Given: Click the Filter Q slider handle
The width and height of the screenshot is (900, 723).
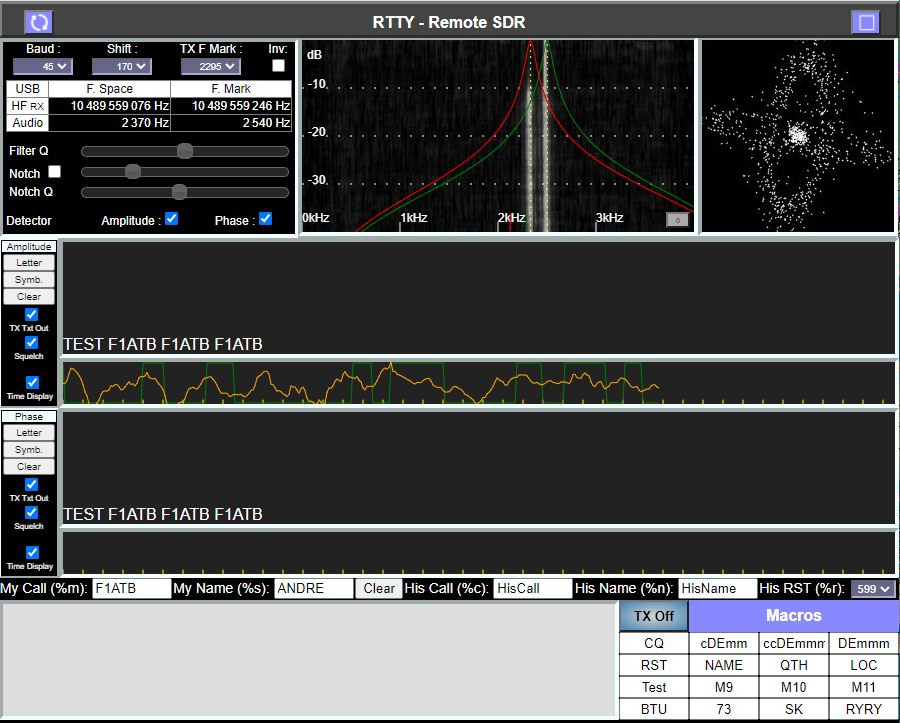Looking at the screenshot, I should pos(185,151).
